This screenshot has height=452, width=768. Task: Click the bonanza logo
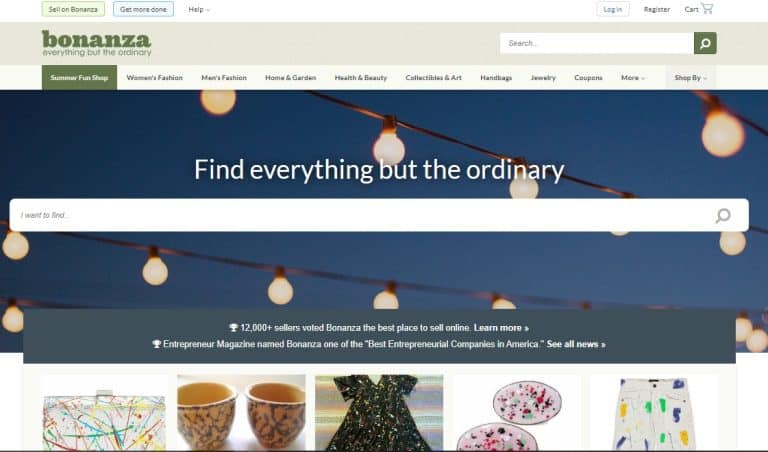pos(96,43)
